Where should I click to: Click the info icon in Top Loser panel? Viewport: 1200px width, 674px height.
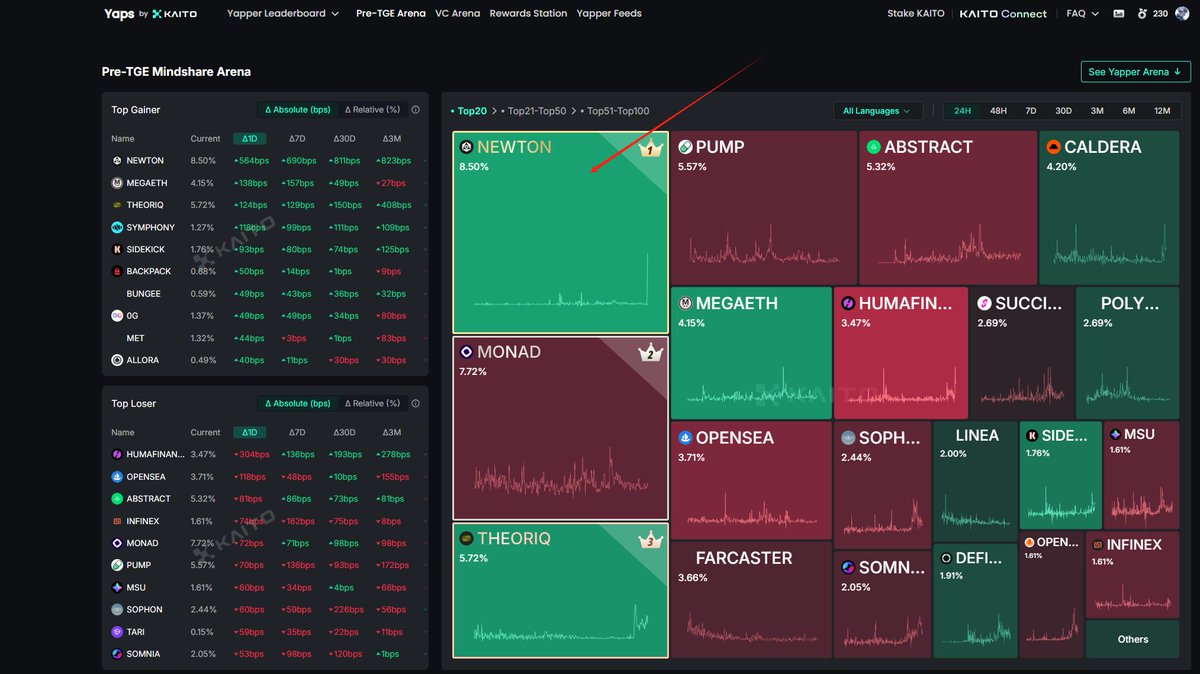[415, 403]
